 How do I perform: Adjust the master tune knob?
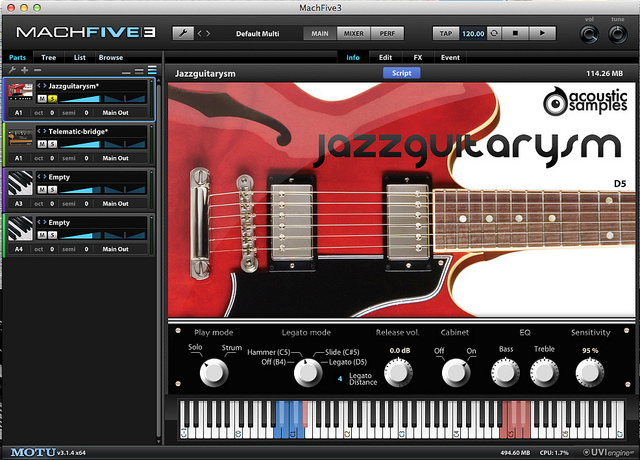click(618, 35)
